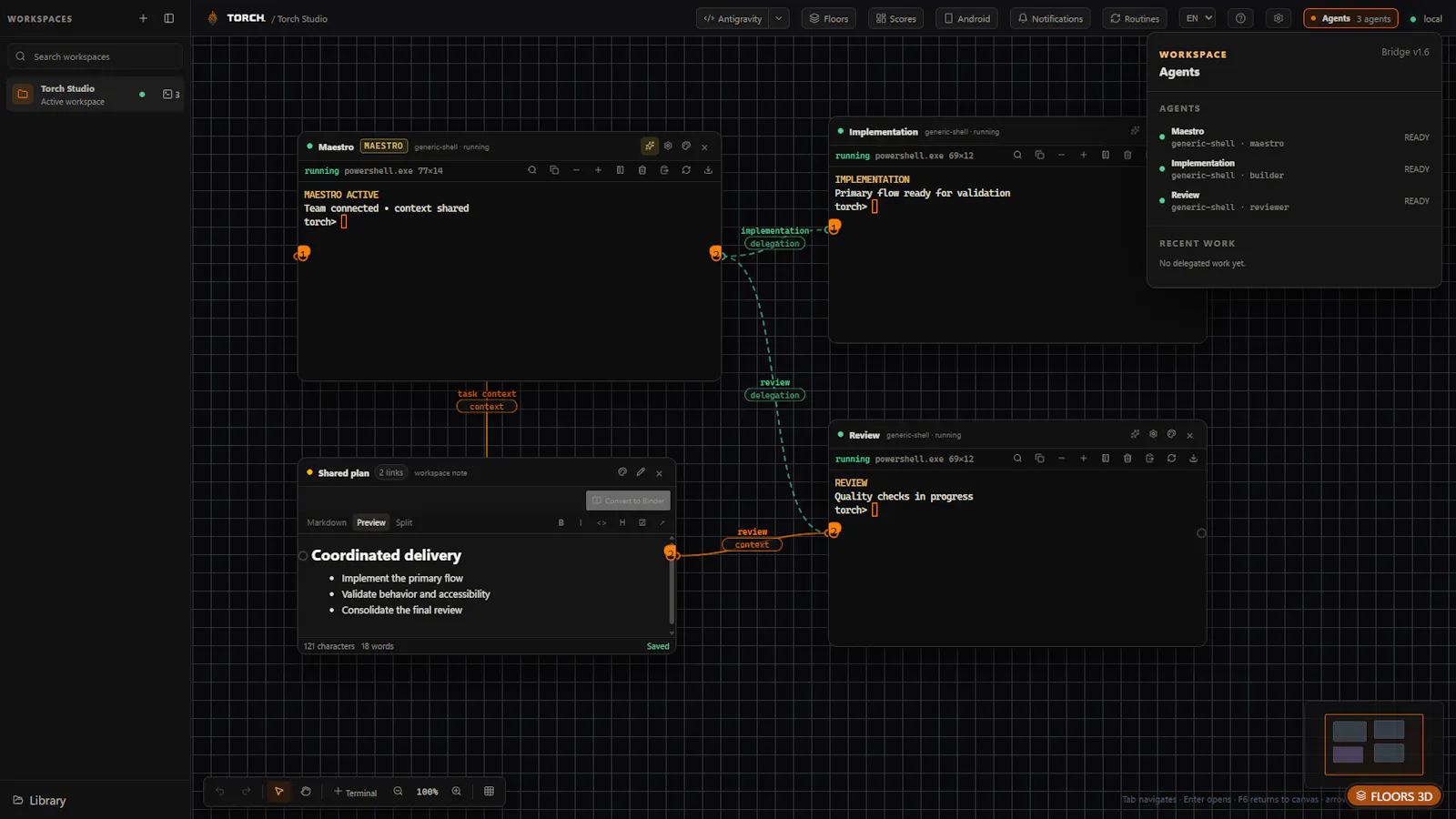Insert a checkbox item in Shared plan
This screenshot has height=819, width=1456.
point(642,522)
